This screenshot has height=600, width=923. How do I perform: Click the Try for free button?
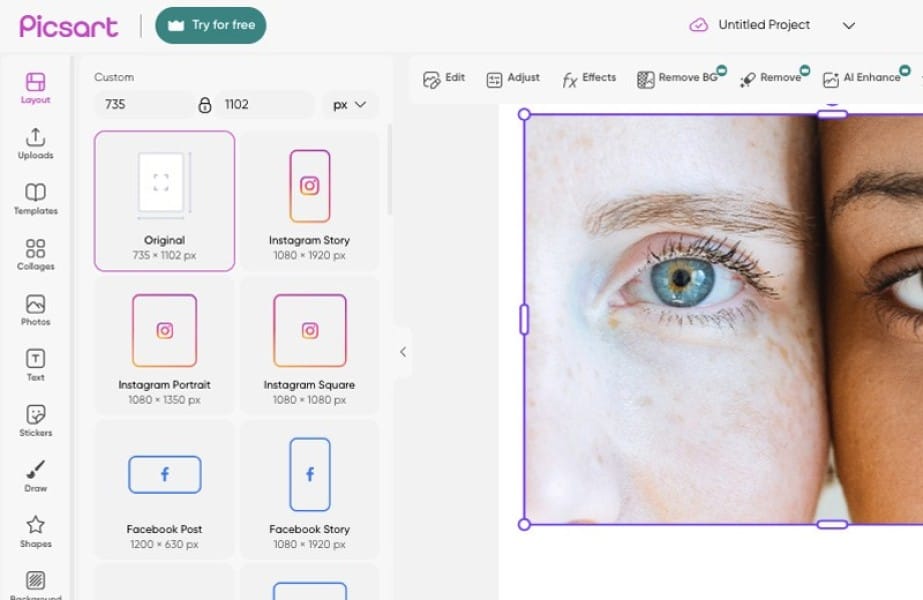[211, 25]
